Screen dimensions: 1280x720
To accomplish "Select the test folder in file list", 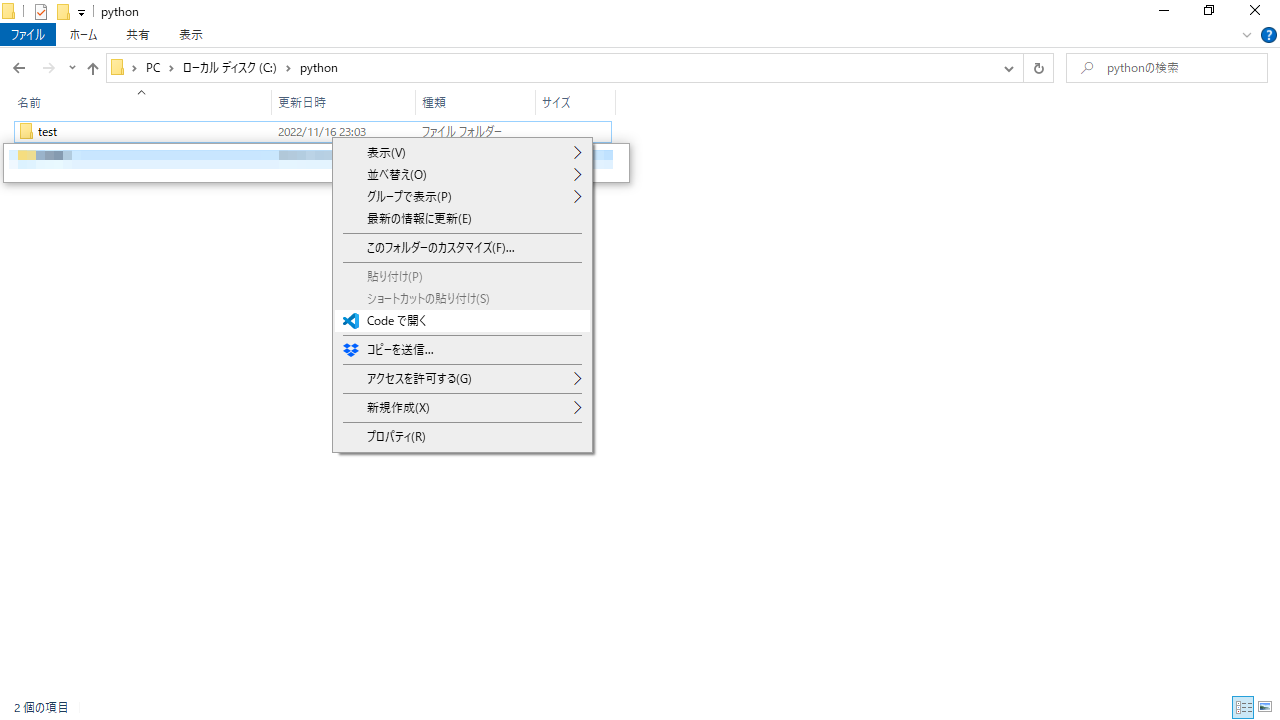I will (47, 132).
